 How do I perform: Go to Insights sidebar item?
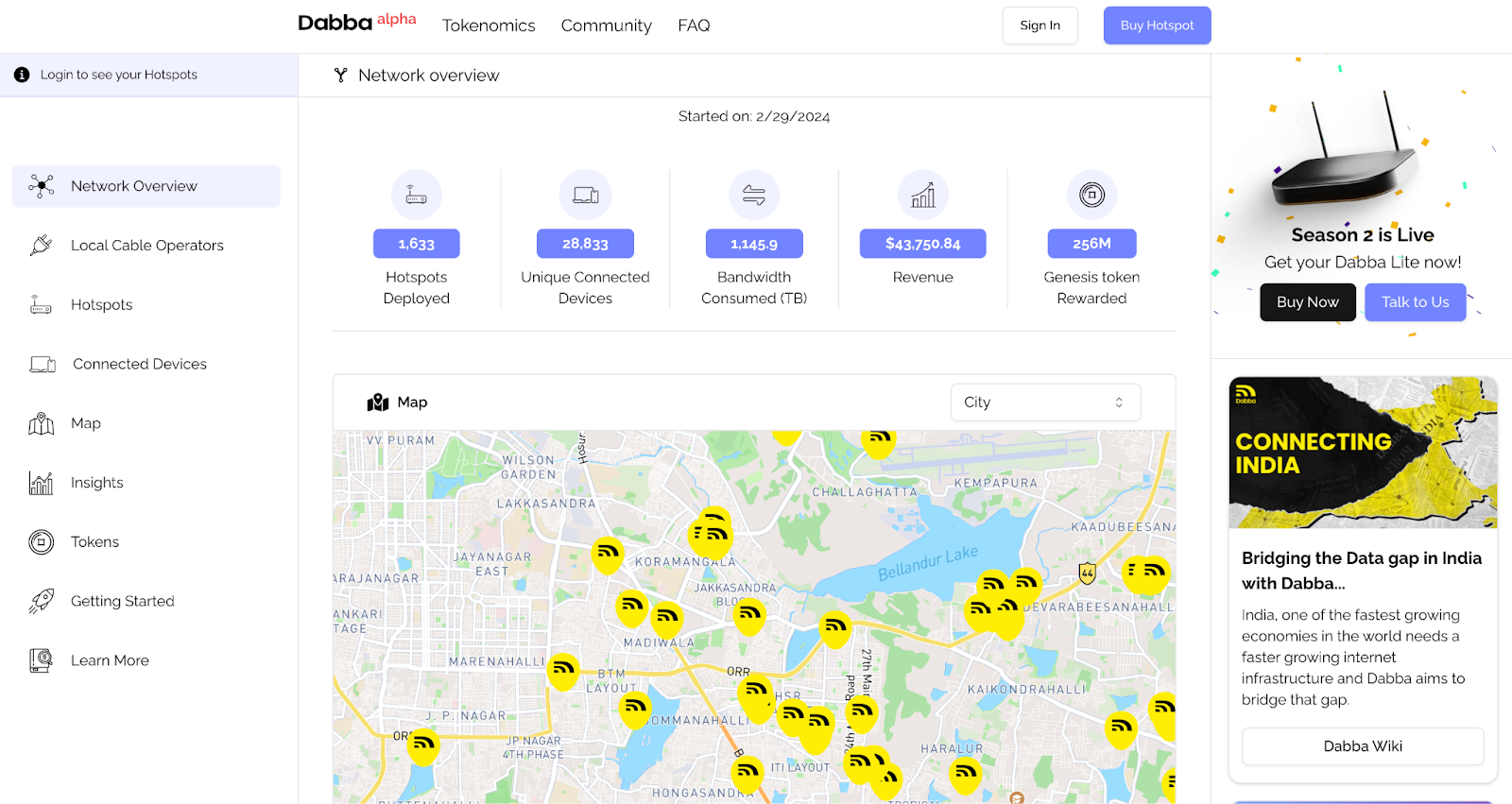click(146, 483)
